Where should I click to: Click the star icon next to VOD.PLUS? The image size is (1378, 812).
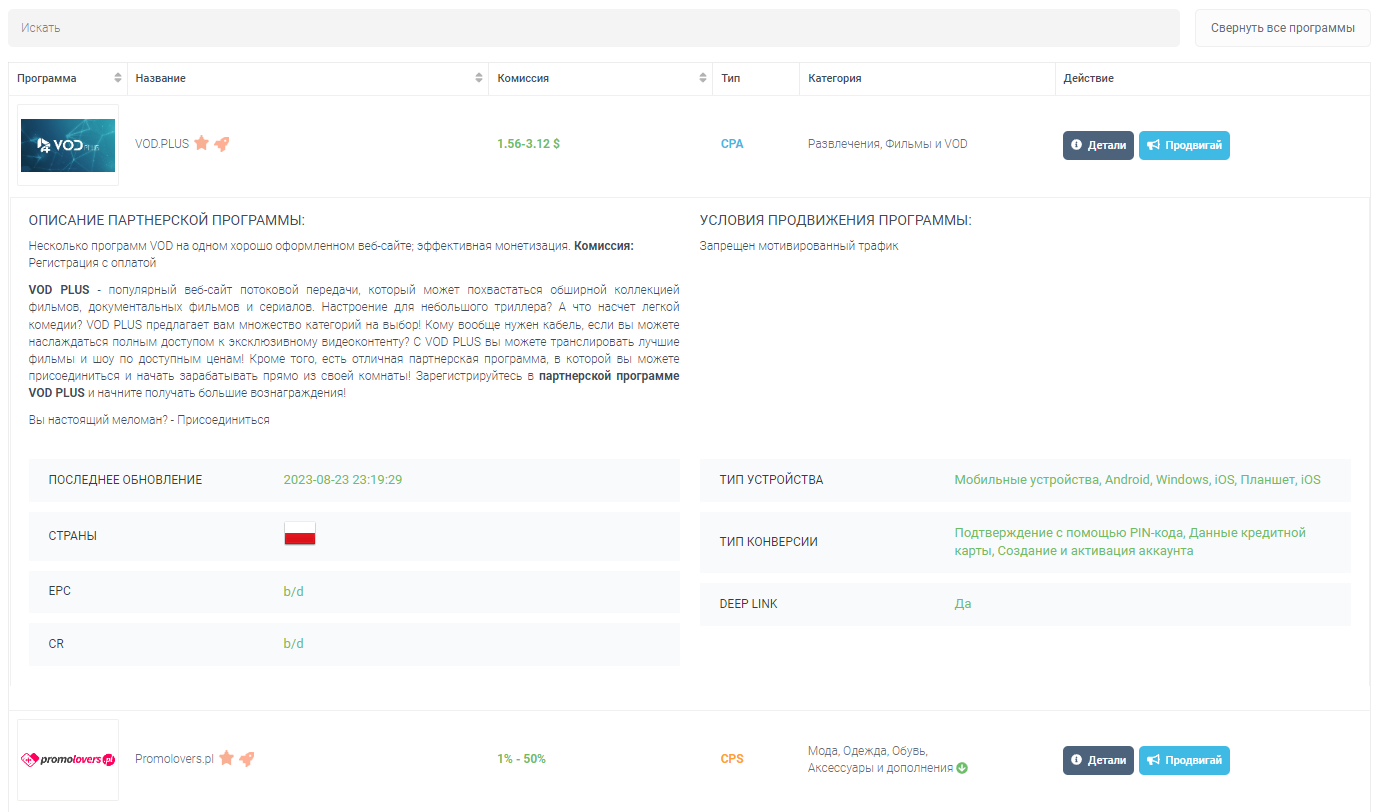pyautogui.click(x=201, y=143)
